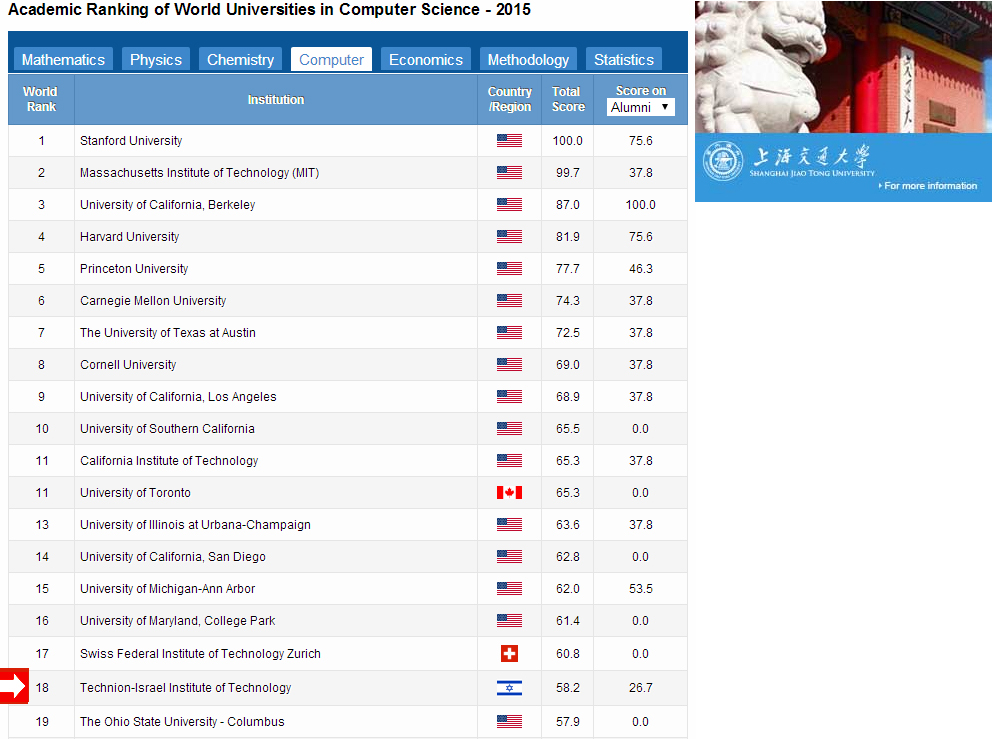
Task: Click University of Southern California name
Action: (x=167, y=429)
